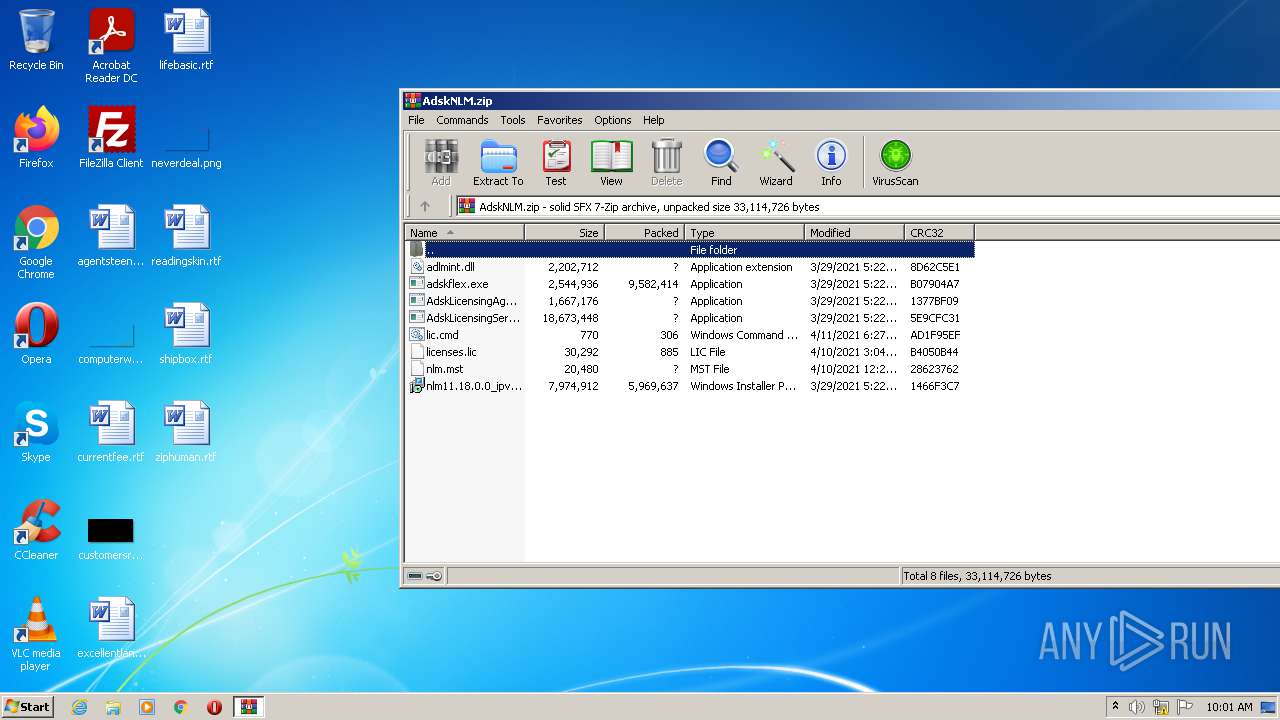
Task: Launch Skype desktop shortcut
Action: 36,432
